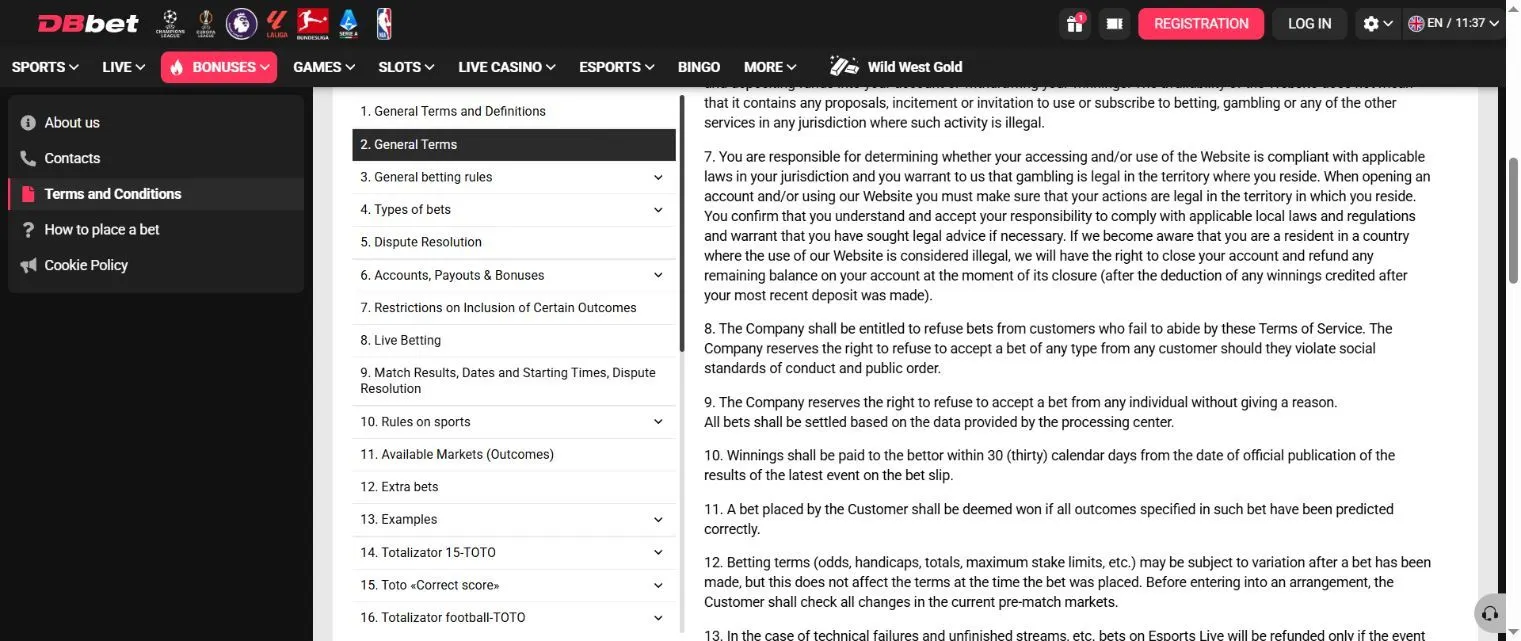Viewport: 1521px width, 641px height.
Task: Open the More menu
Action: [770, 67]
